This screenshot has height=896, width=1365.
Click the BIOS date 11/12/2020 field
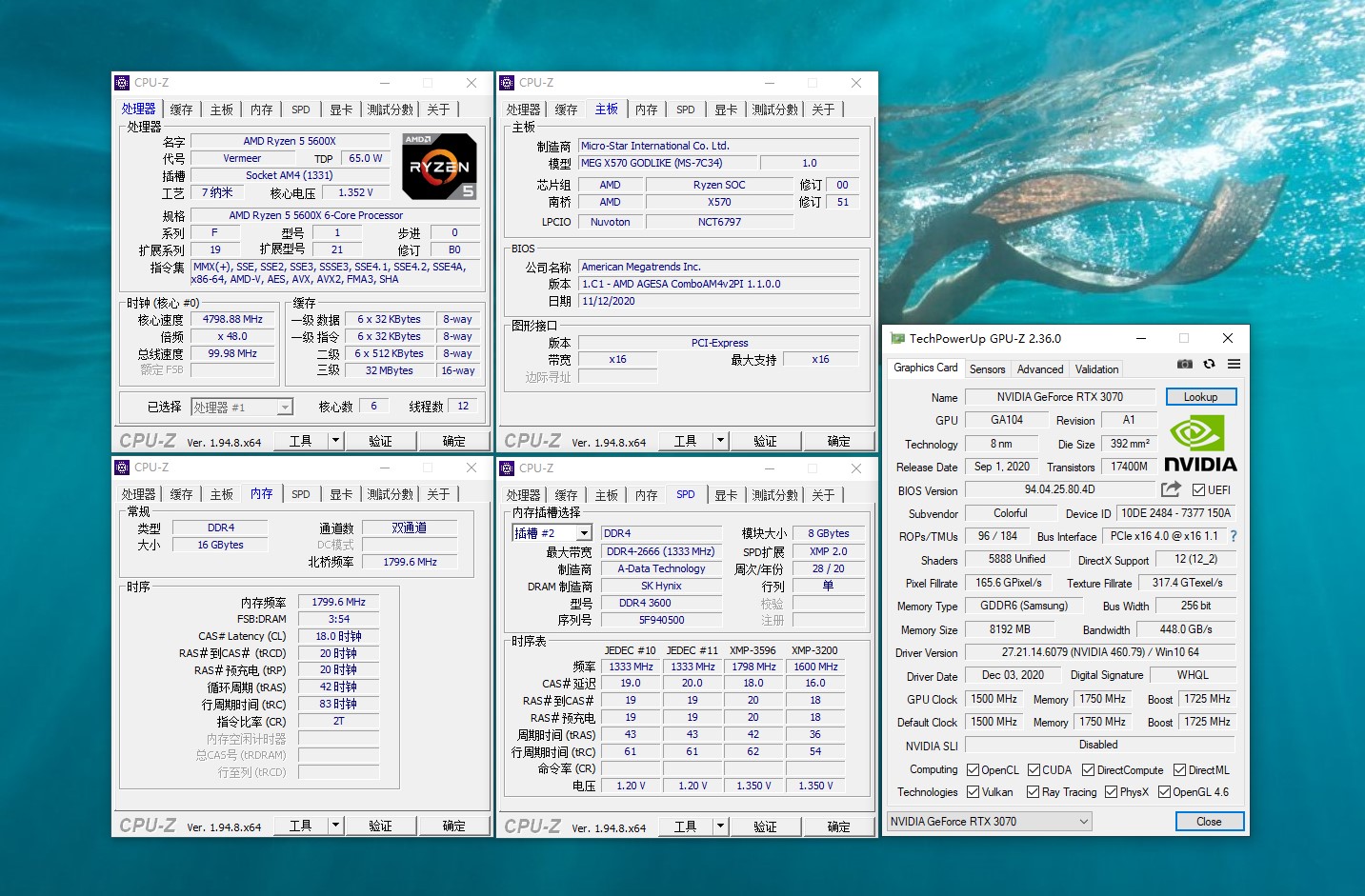(x=719, y=301)
